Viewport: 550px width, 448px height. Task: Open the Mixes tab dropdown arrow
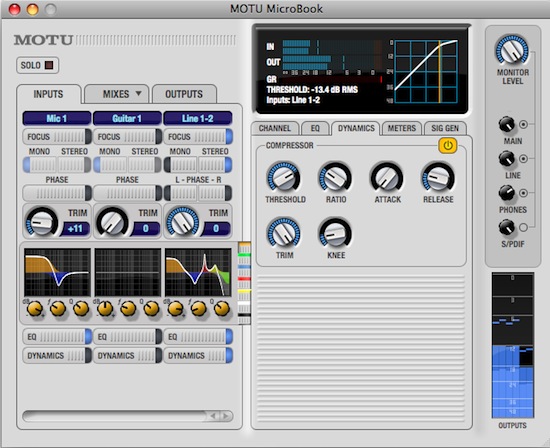pos(138,93)
